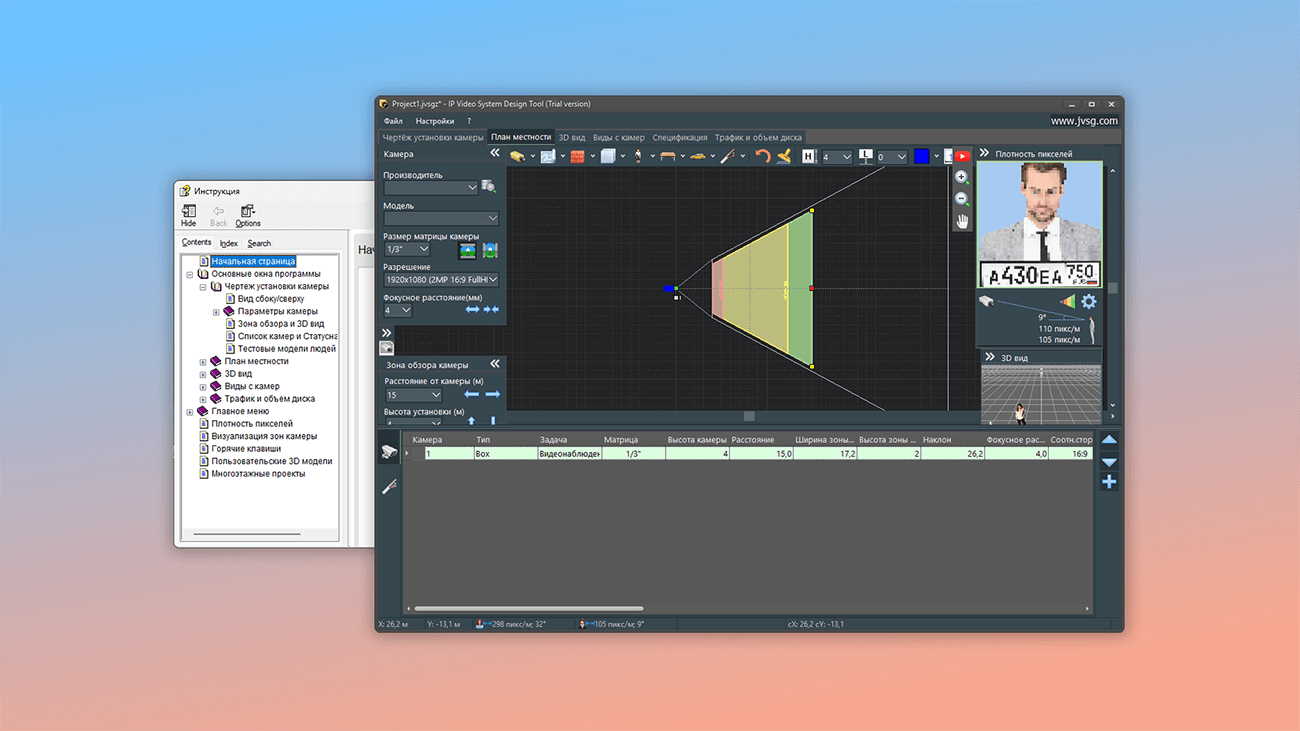Open the YouTube tutorial icon
Image resolution: width=1300 pixels, height=731 pixels.
(x=962, y=156)
